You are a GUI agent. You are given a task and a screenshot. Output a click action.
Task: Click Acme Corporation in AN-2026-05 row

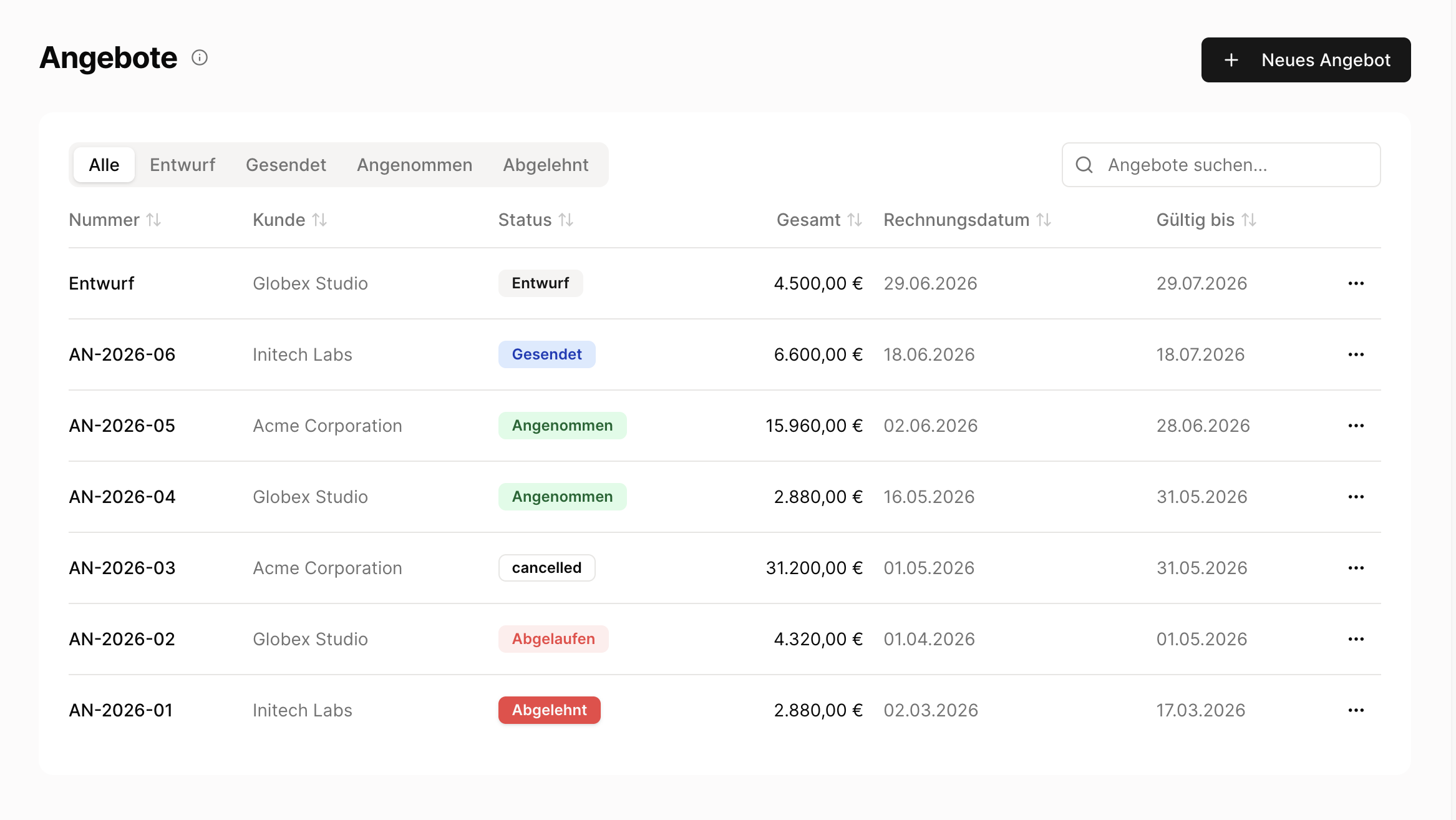[x=328, y=426]
